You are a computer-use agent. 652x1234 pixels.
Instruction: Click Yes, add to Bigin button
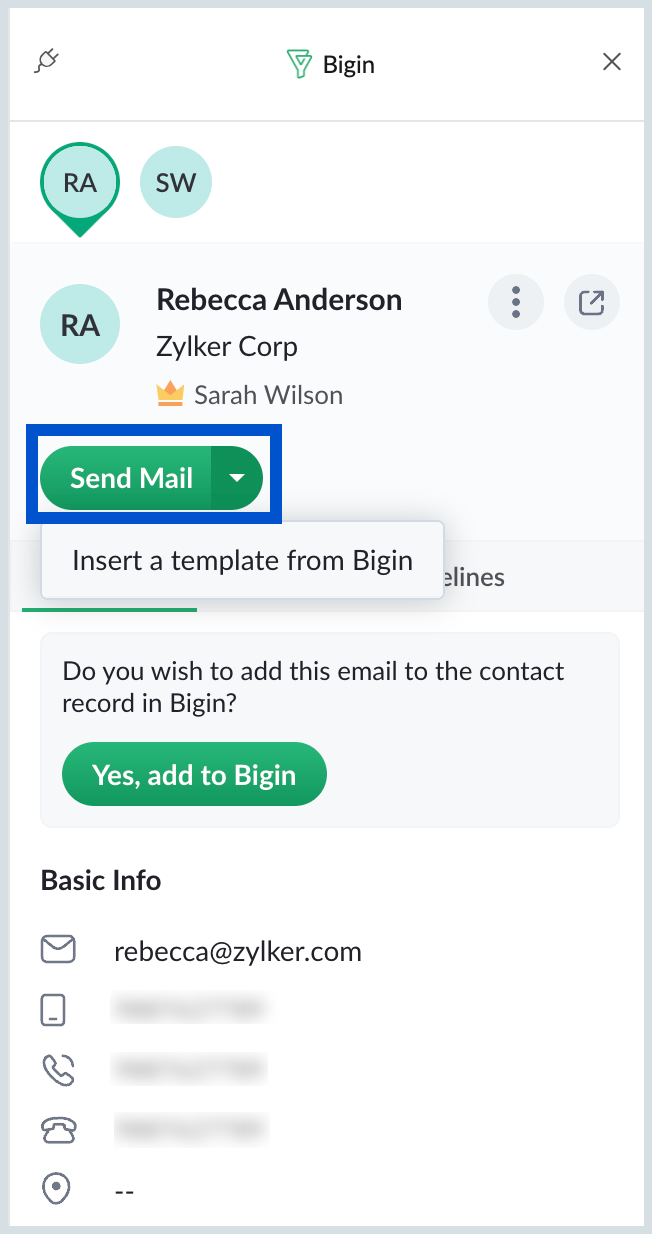point(194,774)
